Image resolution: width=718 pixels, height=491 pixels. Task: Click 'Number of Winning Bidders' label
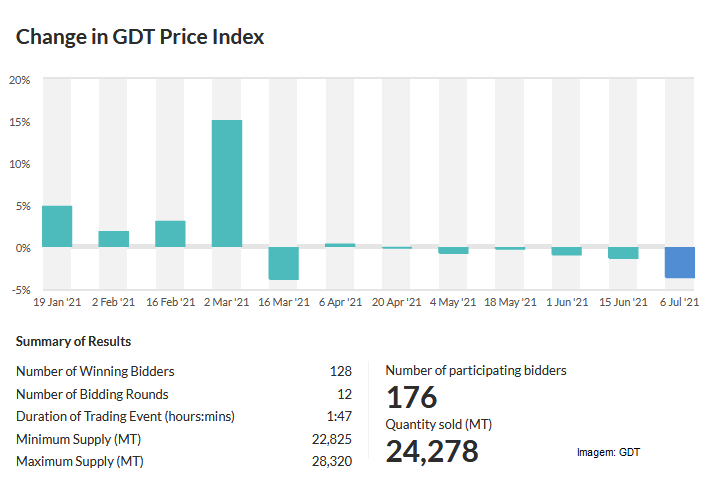point(95,371)
